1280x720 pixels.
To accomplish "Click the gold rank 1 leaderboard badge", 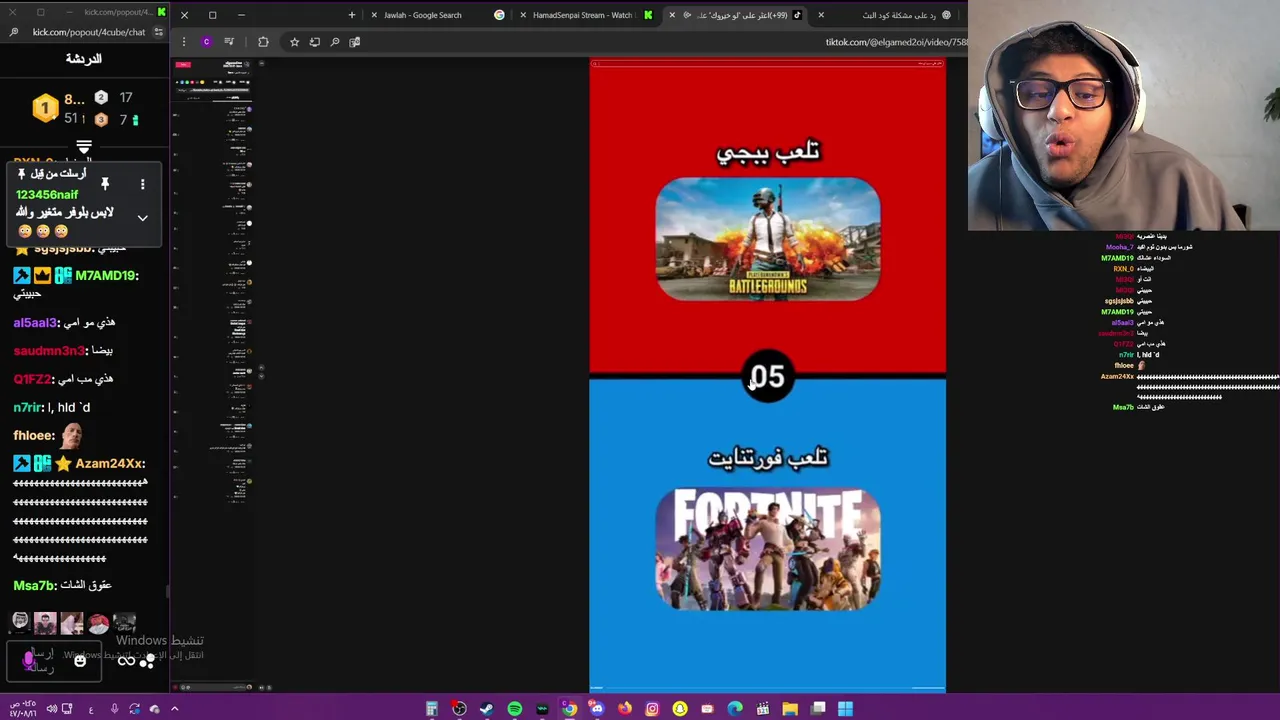I will pos(45,108).
